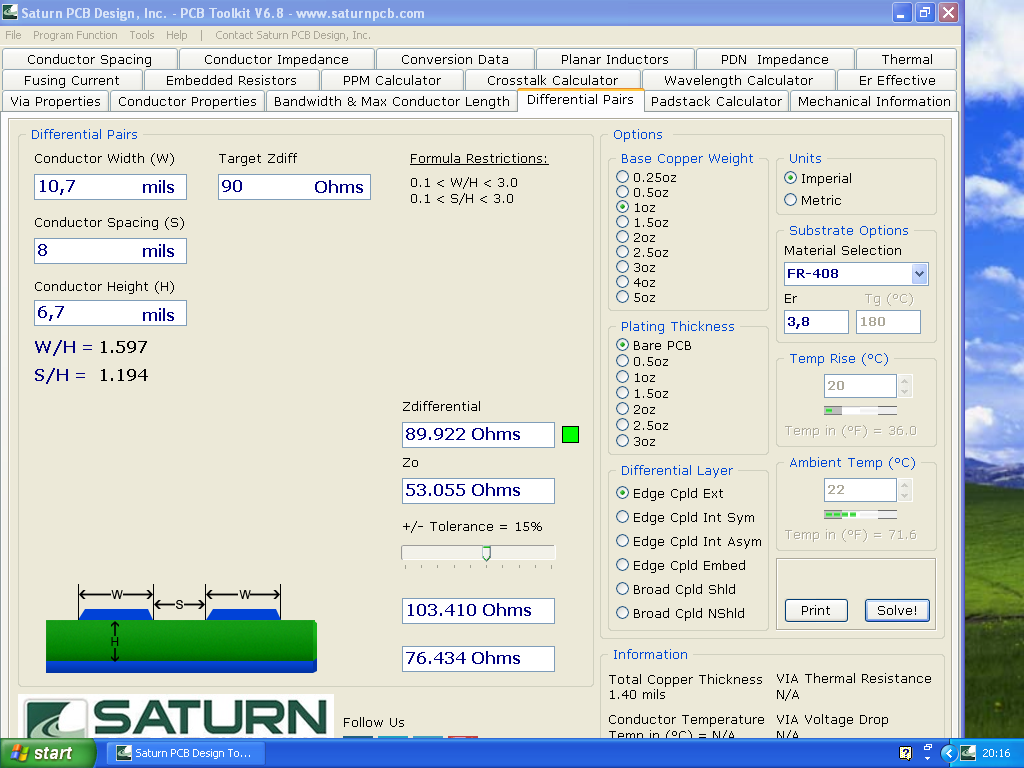Switch to Er Effective tab
The image size is (1024, 768).
pyautogui.click(x=897, y=80)
